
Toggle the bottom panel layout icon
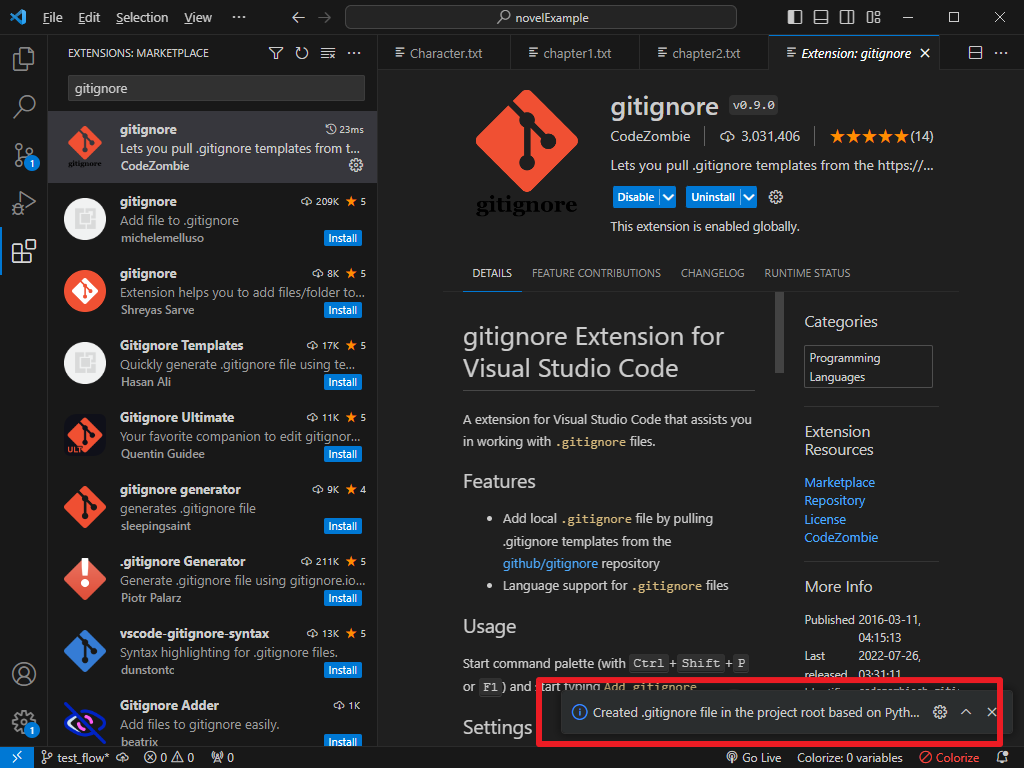coord(821,17)
